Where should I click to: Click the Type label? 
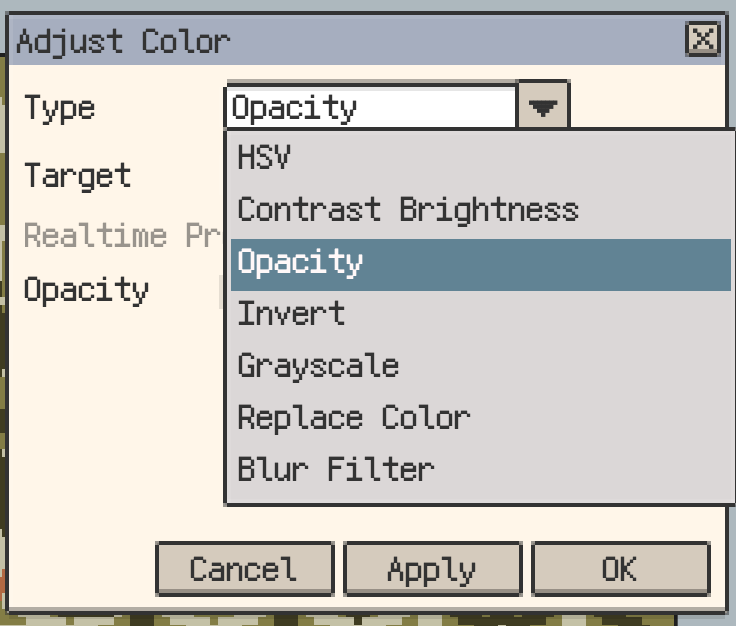[x=59, y=108]
